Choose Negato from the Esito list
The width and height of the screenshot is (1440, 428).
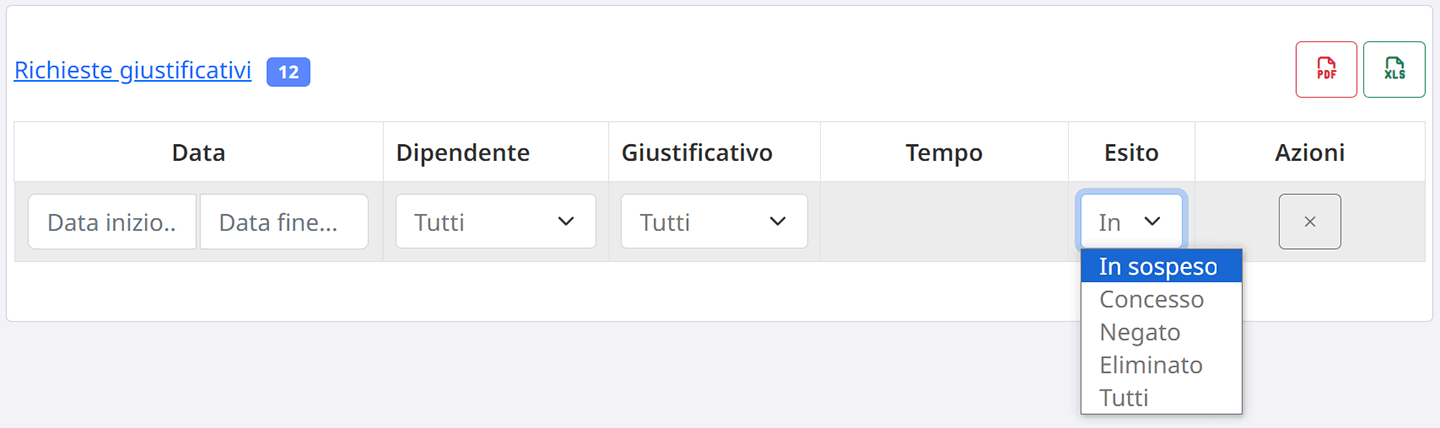tap(1161, 332)
